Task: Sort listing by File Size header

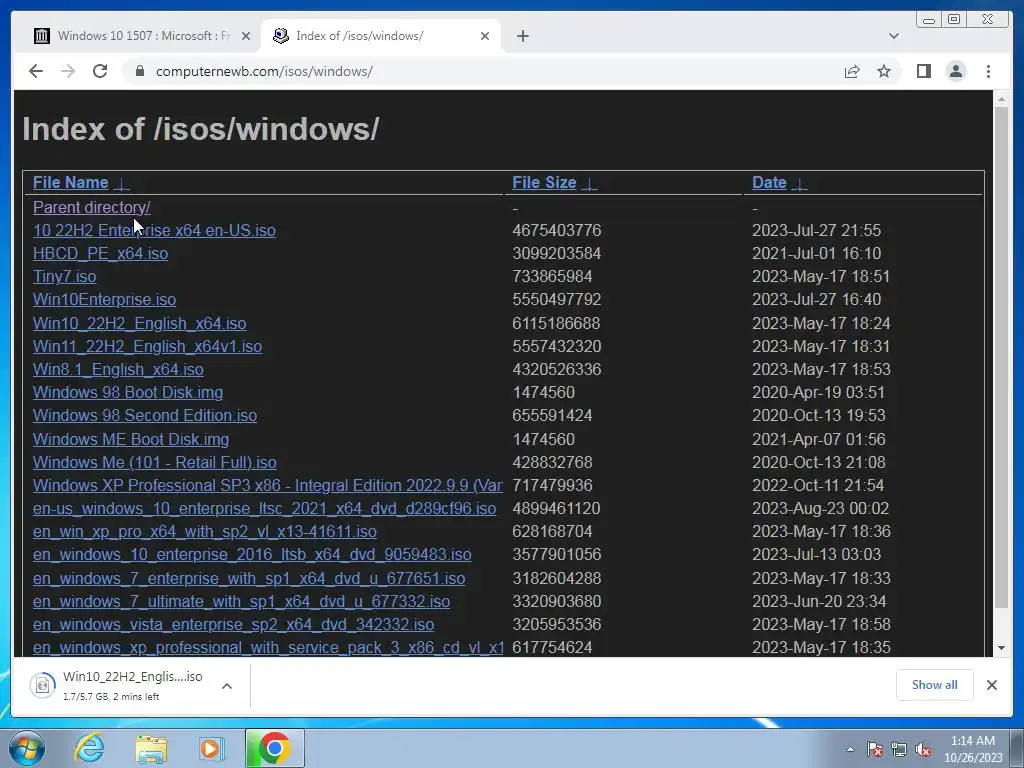Action: [544, 182]
